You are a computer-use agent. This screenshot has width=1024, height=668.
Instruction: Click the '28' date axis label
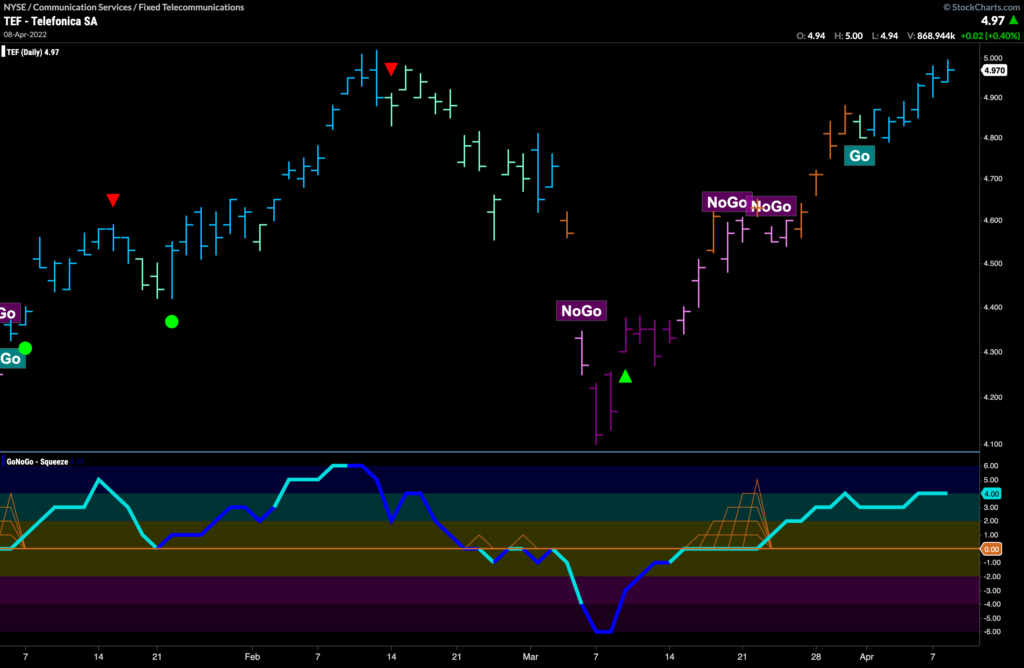coord(816,657)
